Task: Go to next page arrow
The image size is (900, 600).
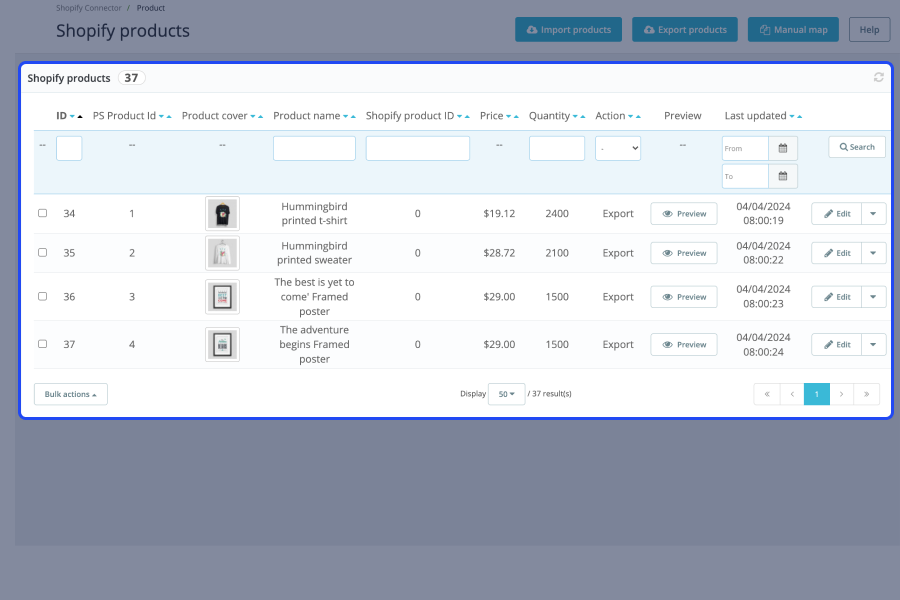Action: [x=841, y=394]
